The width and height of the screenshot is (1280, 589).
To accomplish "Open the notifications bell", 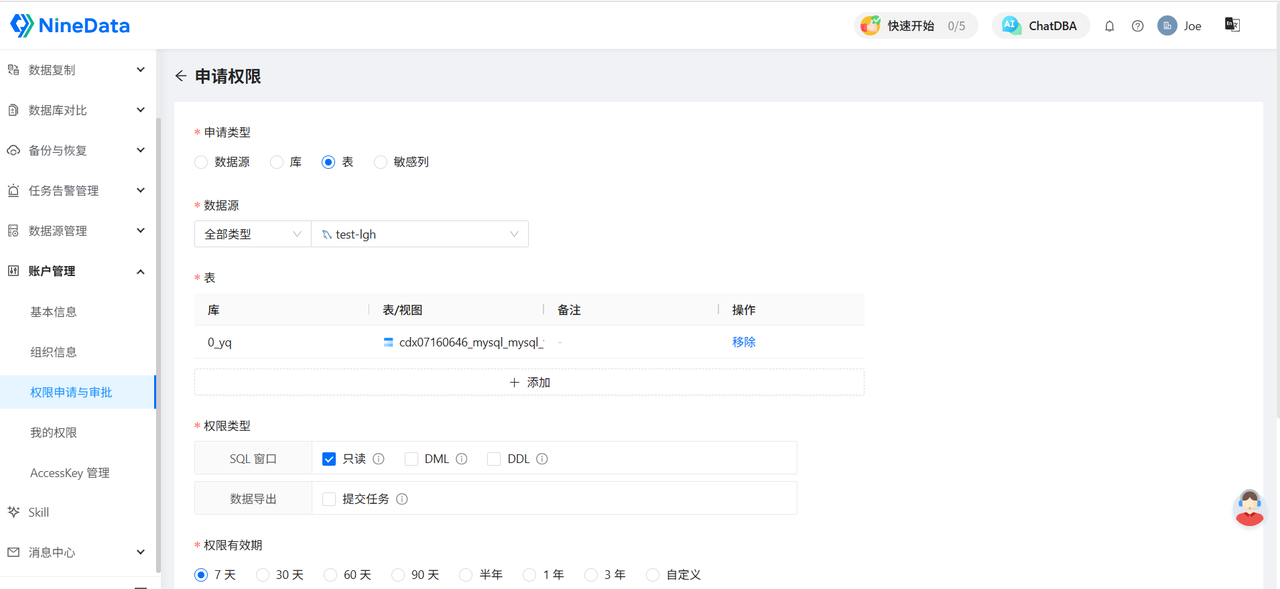I will 1109,26.
